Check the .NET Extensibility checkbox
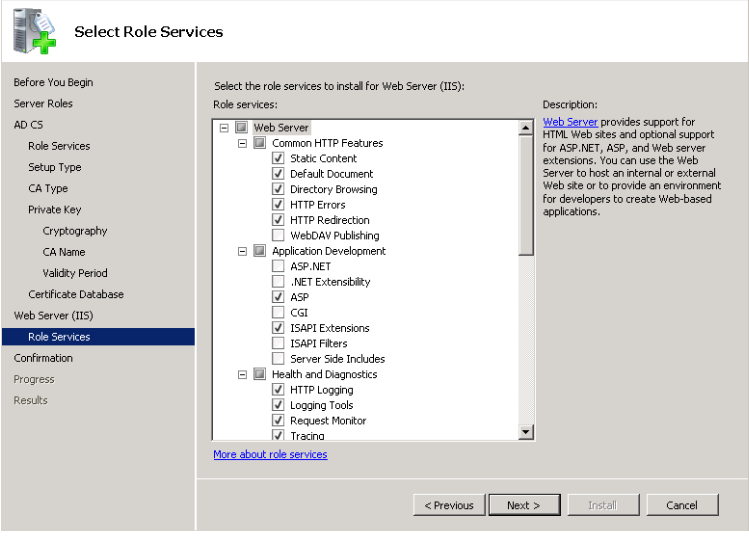This screenshot has width=749, height=536. [278, 281]
